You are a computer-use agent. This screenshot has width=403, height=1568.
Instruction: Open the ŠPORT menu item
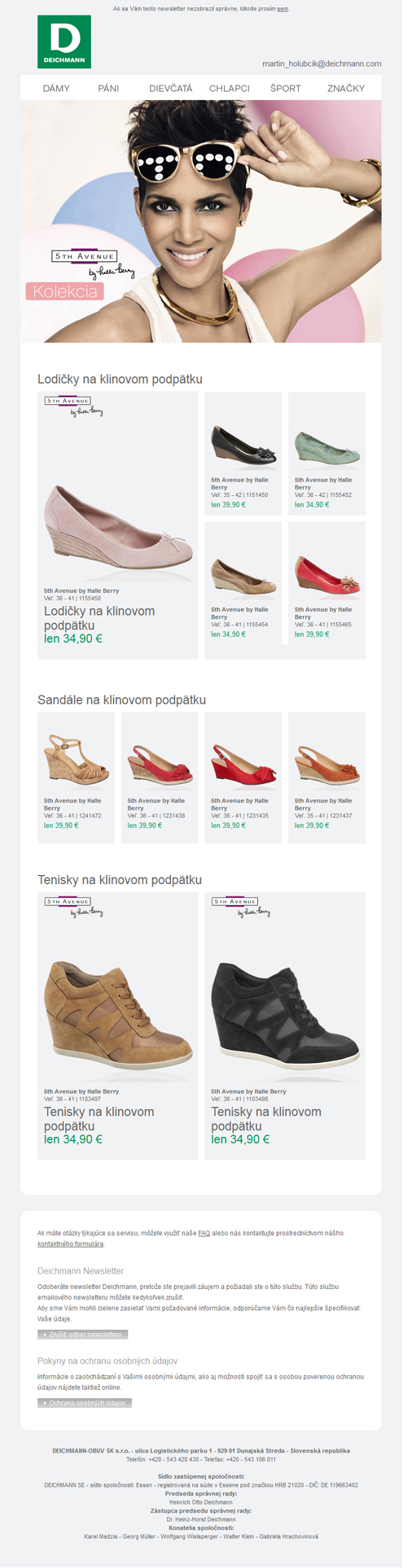coord(286,89)
